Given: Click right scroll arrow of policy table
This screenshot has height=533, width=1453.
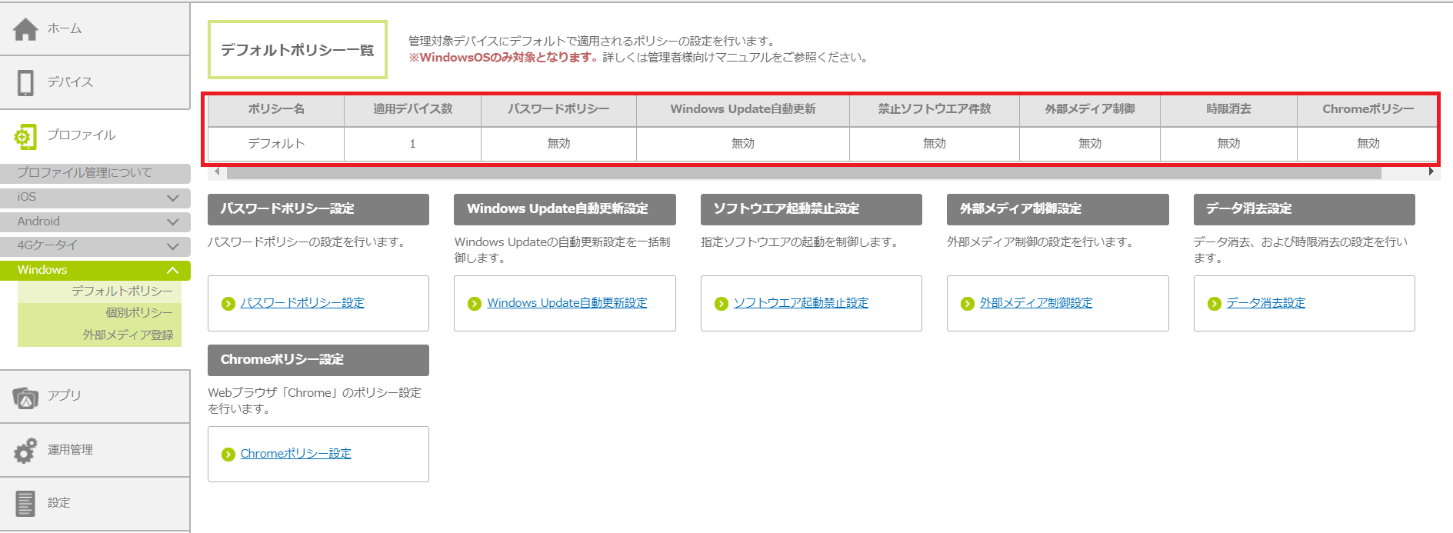Looking at the screenshot, I should (x=1431, y=173).
